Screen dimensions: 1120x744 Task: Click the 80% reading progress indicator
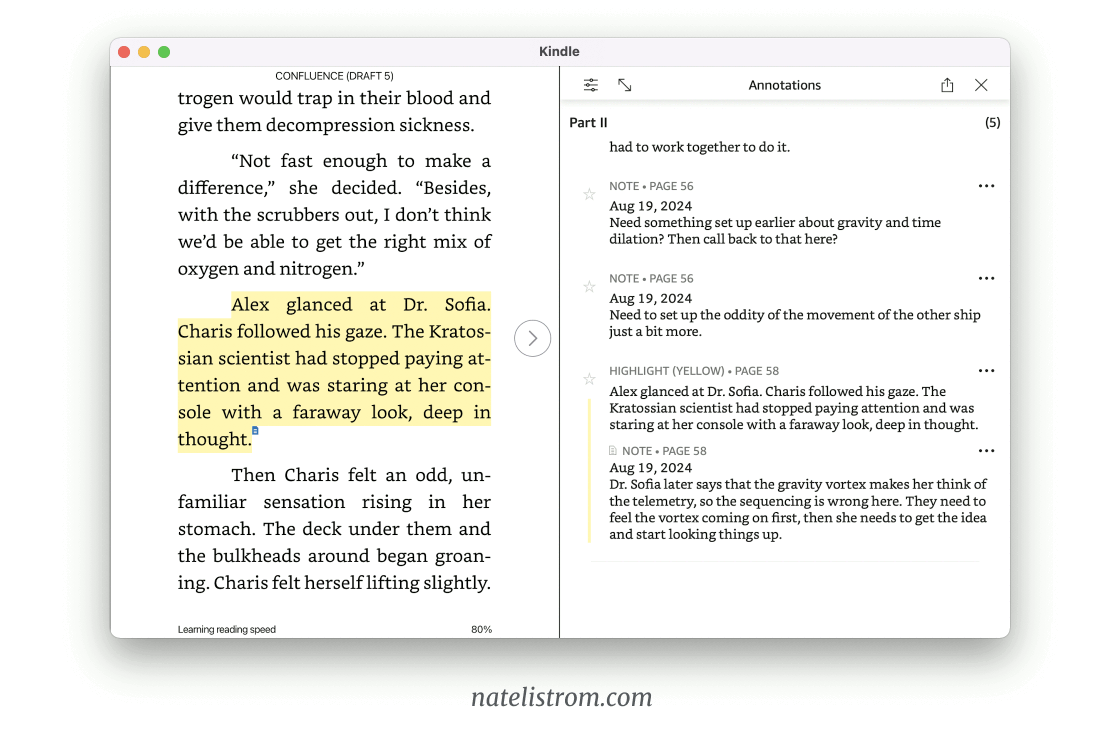pos(481,629)
